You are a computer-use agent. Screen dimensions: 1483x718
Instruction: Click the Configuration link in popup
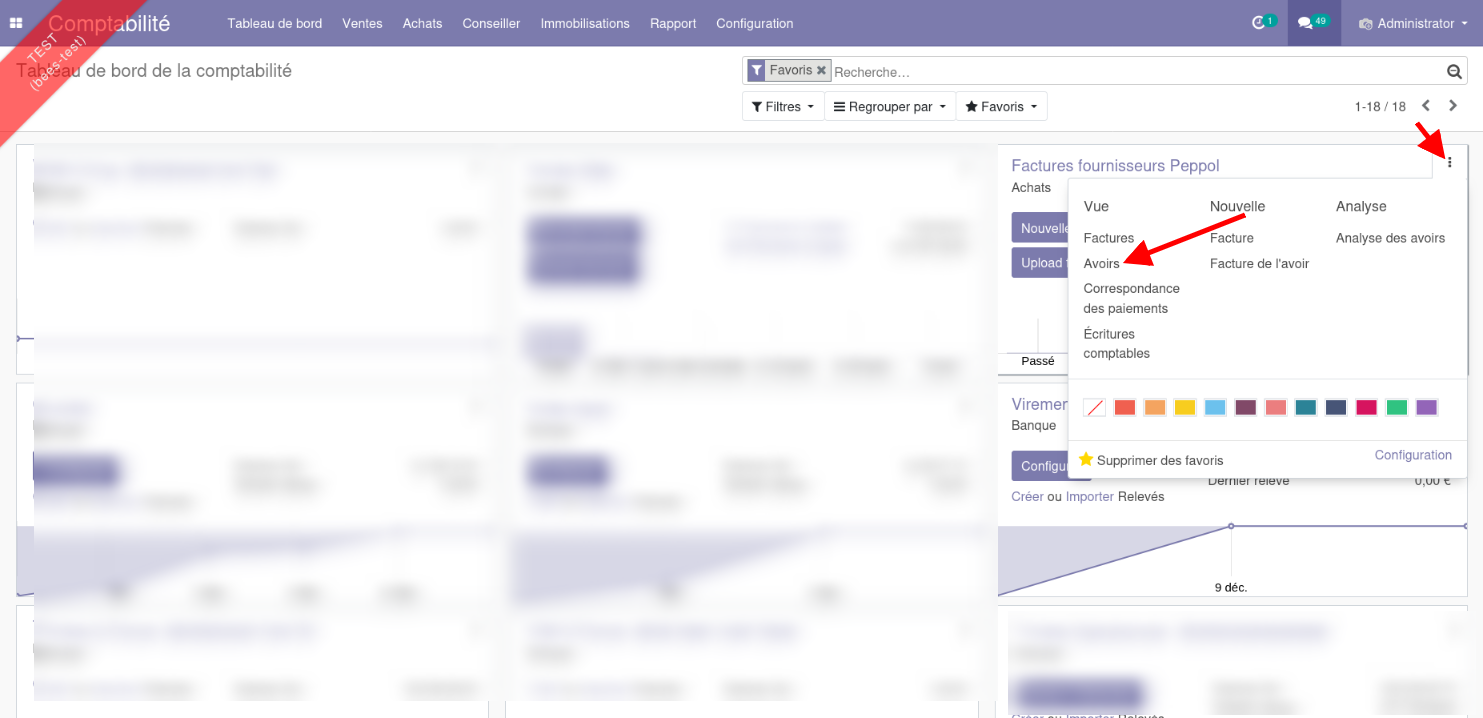coord(1412,455)
